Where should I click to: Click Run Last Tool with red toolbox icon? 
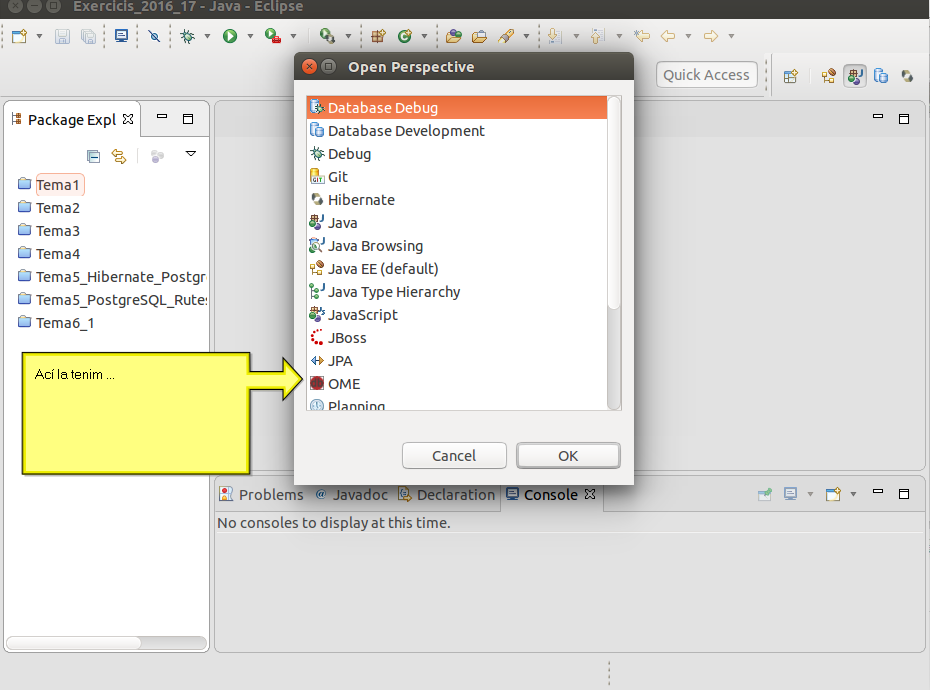coord(273,36)
